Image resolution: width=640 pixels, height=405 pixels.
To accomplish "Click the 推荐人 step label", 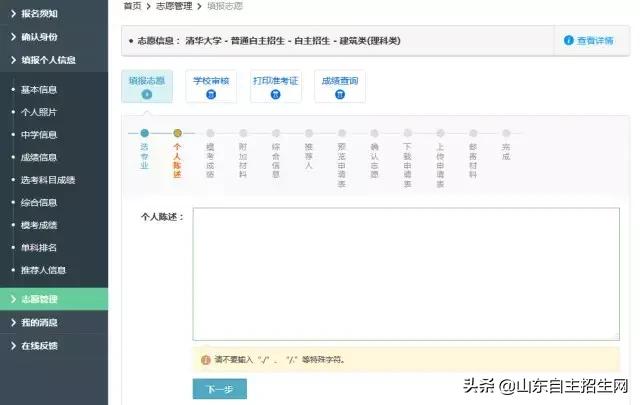I will coord(309,156).
